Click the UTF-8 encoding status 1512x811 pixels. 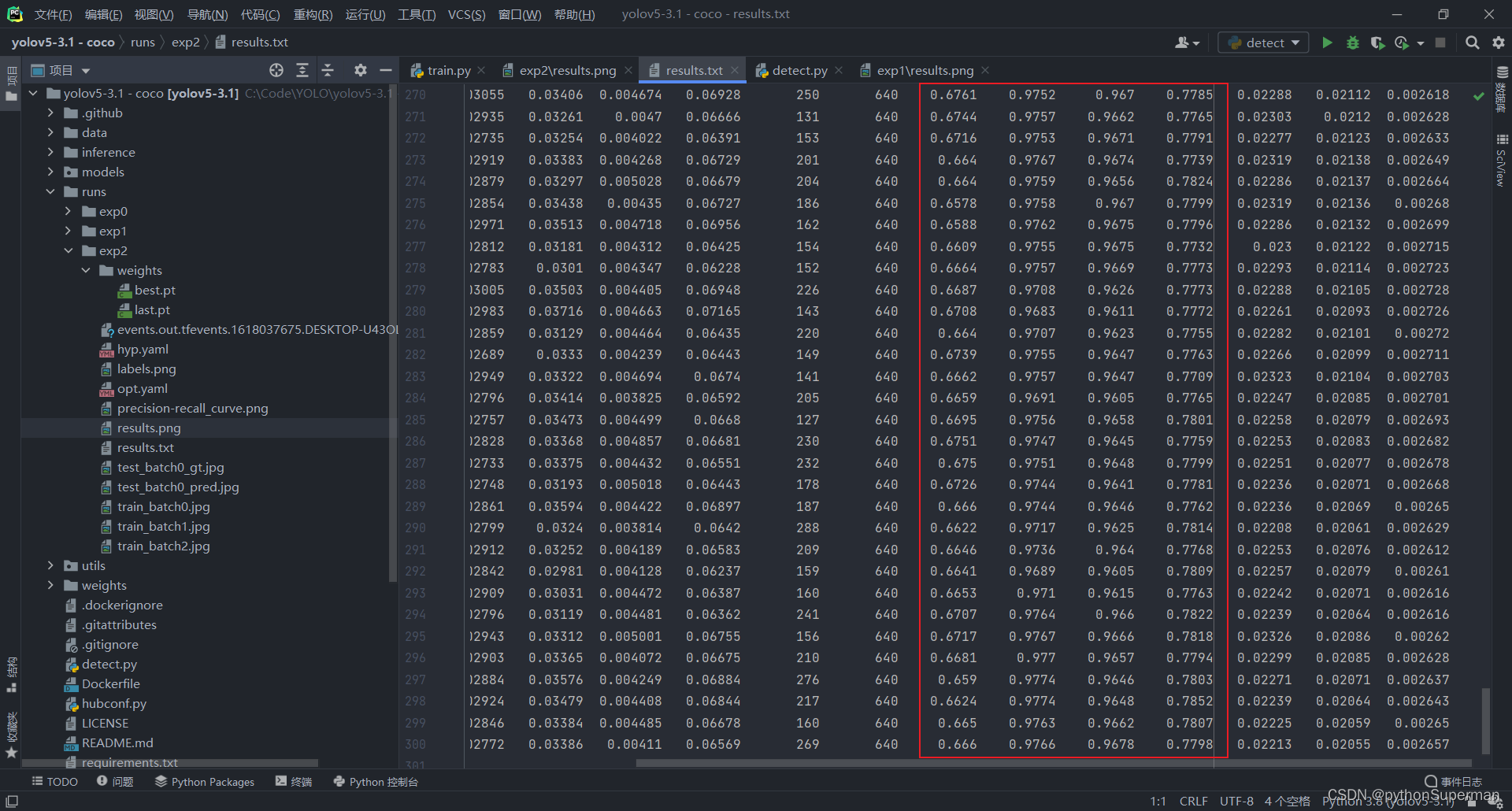1236,801
